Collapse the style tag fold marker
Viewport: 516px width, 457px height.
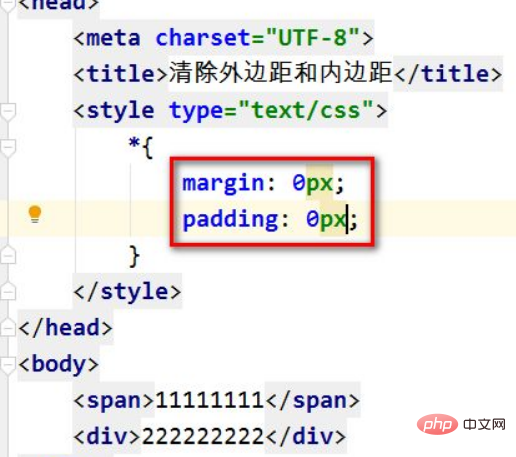pyautogui.click(x=8, y=112)
